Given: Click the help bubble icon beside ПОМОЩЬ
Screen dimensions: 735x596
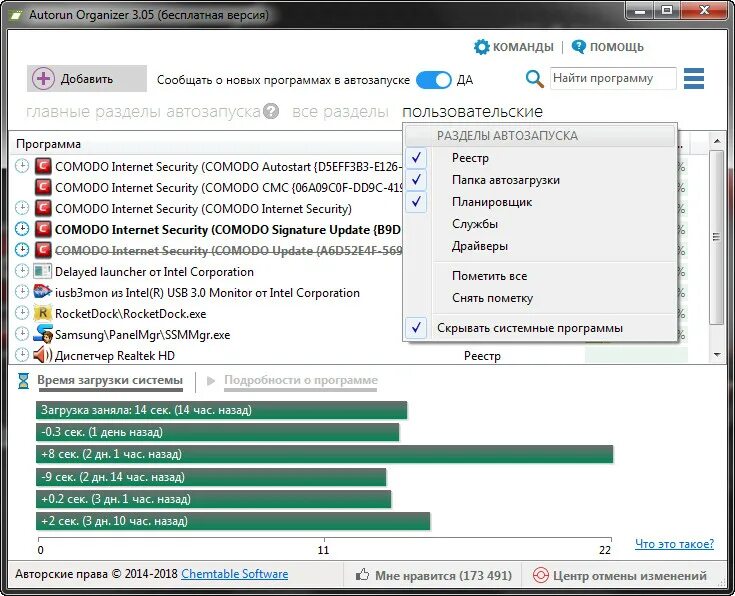Looking at the screenshot, I should tap(579, 46).
